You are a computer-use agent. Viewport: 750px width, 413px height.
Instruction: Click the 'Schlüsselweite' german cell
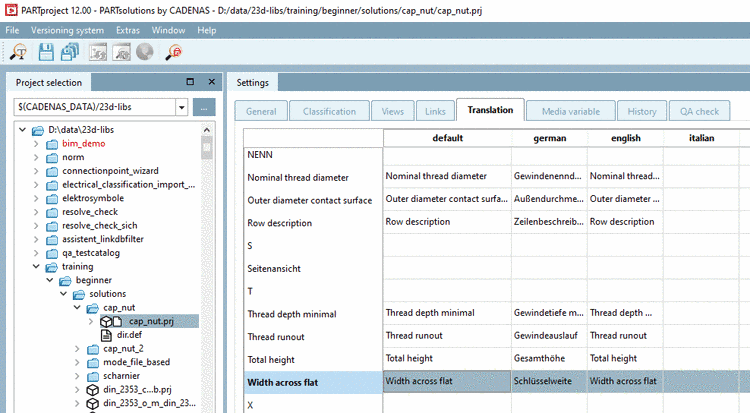(549, 381)
